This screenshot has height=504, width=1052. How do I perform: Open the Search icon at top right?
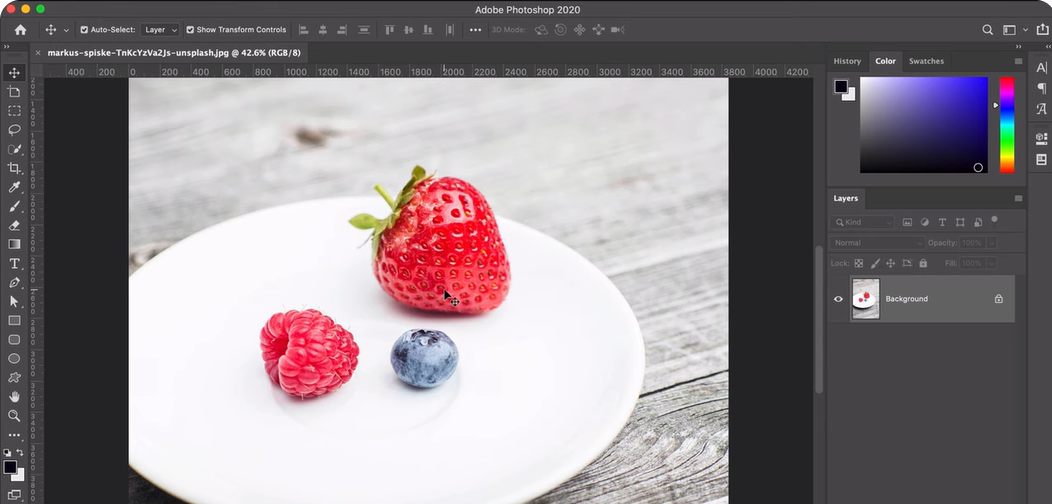(x=988, y=30)
